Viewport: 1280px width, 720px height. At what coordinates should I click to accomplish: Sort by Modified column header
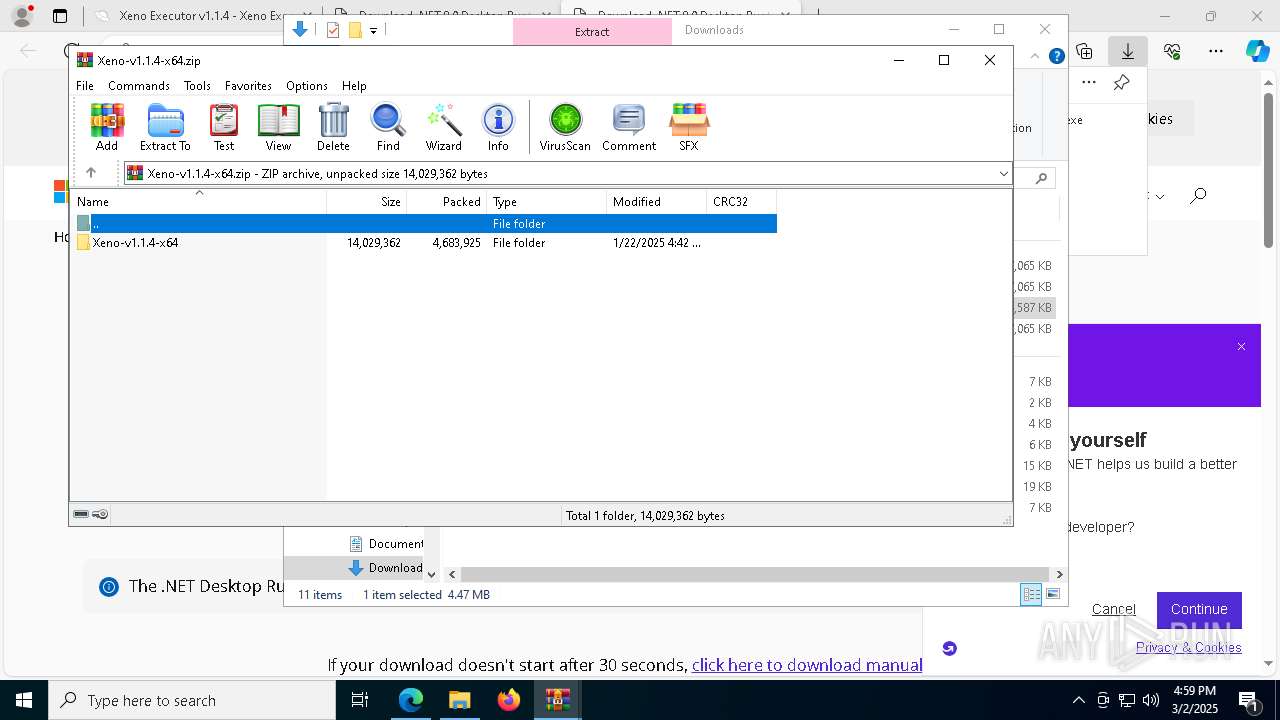(657, 202)
